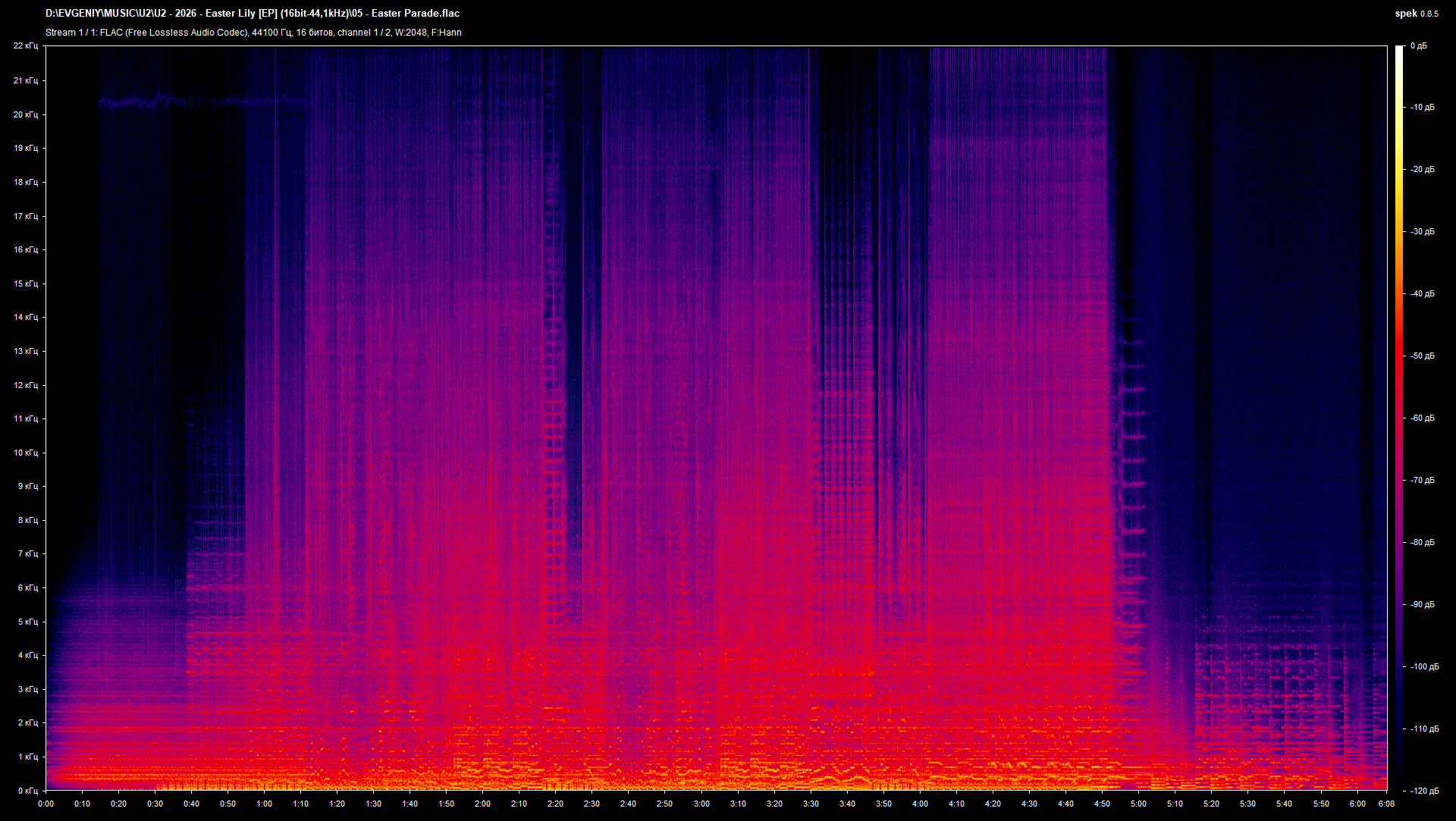The width and height of the screenshot is (1456, 821).
Task: Click the '5:10' time axis marker
Action: coord(1175,804)
